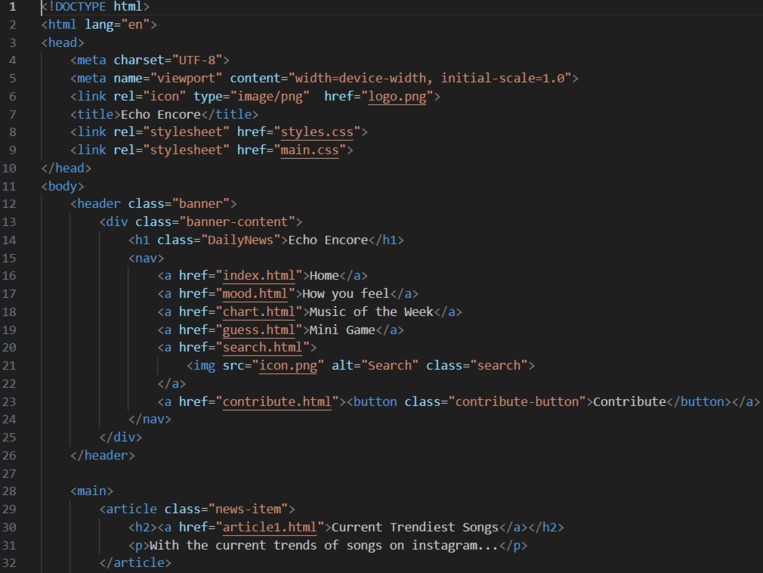Open the guess.html href path
Image resolution: width=763 pixels, height=573 pixels.
point(259,330)
